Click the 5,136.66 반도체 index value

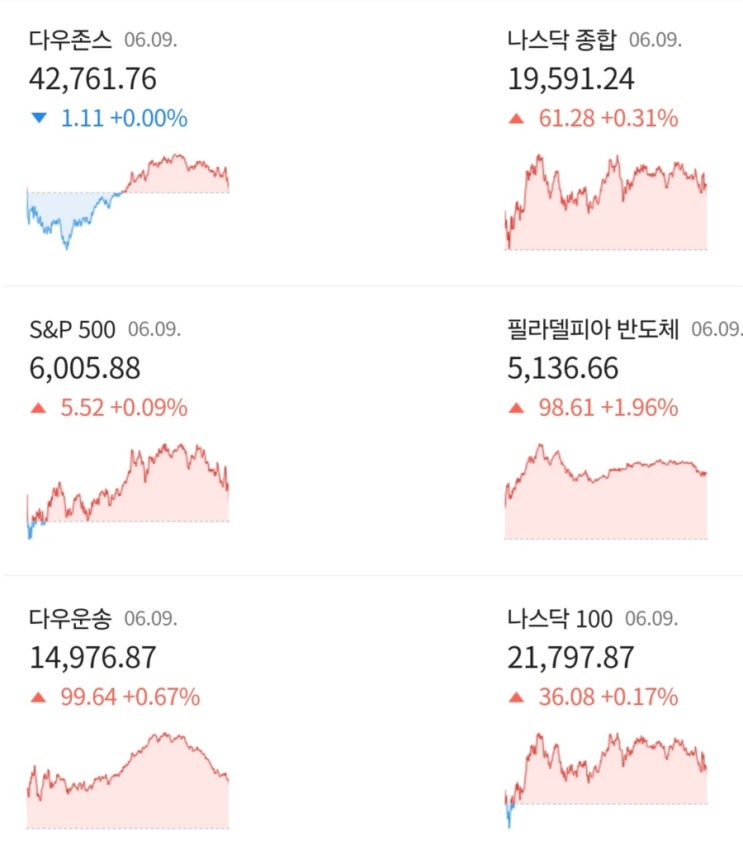click(x=562, y=369)
